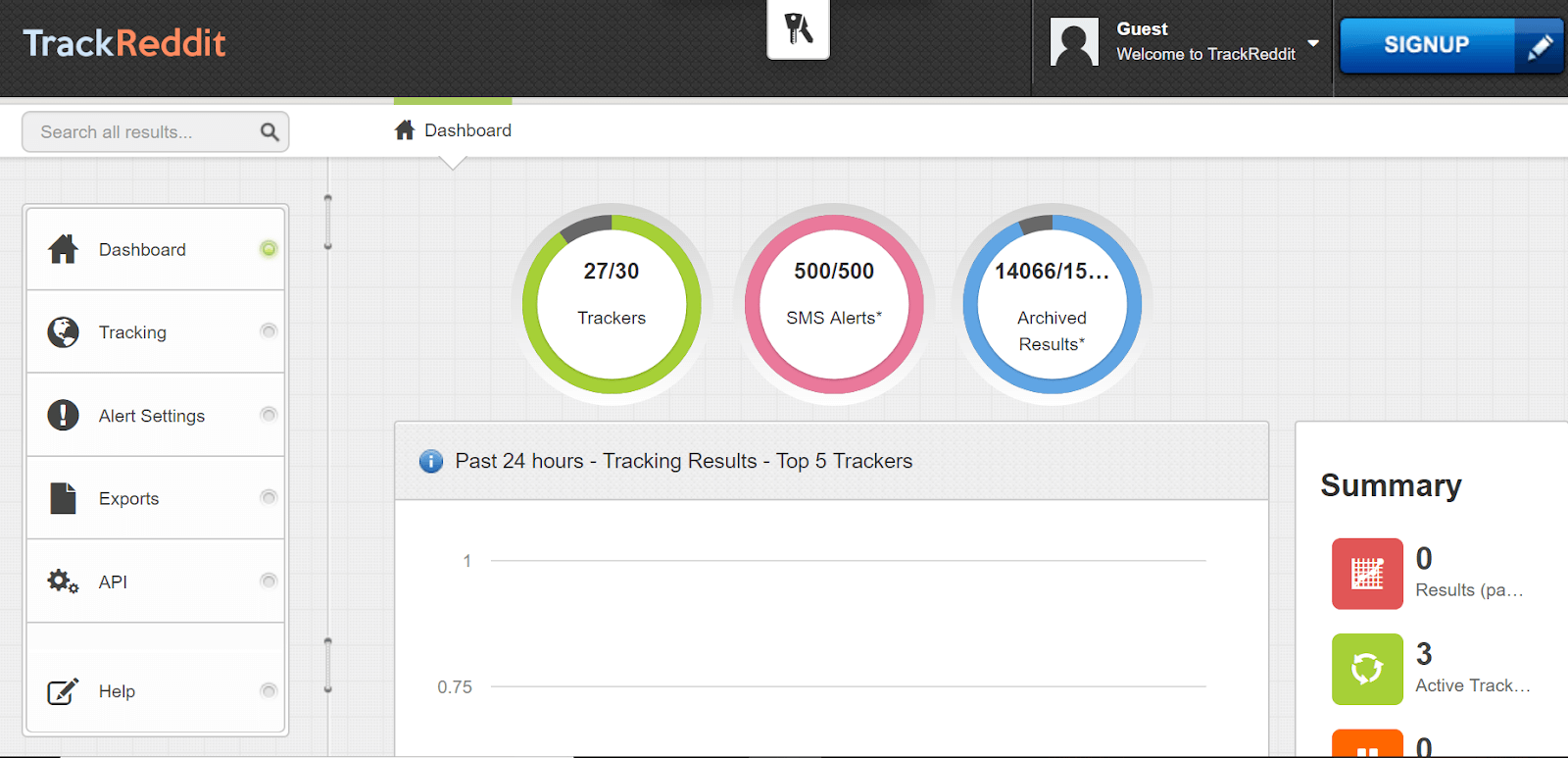This screenshot has height=758, width=1568.
Task: Click the Exports indicator dot
Action: click(269, 497)
